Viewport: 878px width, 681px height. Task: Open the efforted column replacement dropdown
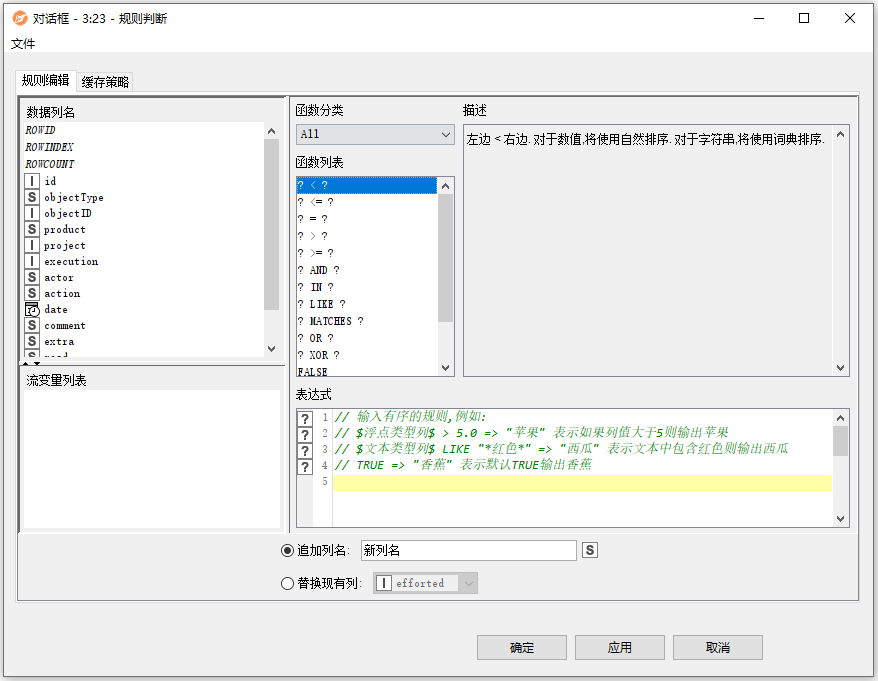point(425,583)
